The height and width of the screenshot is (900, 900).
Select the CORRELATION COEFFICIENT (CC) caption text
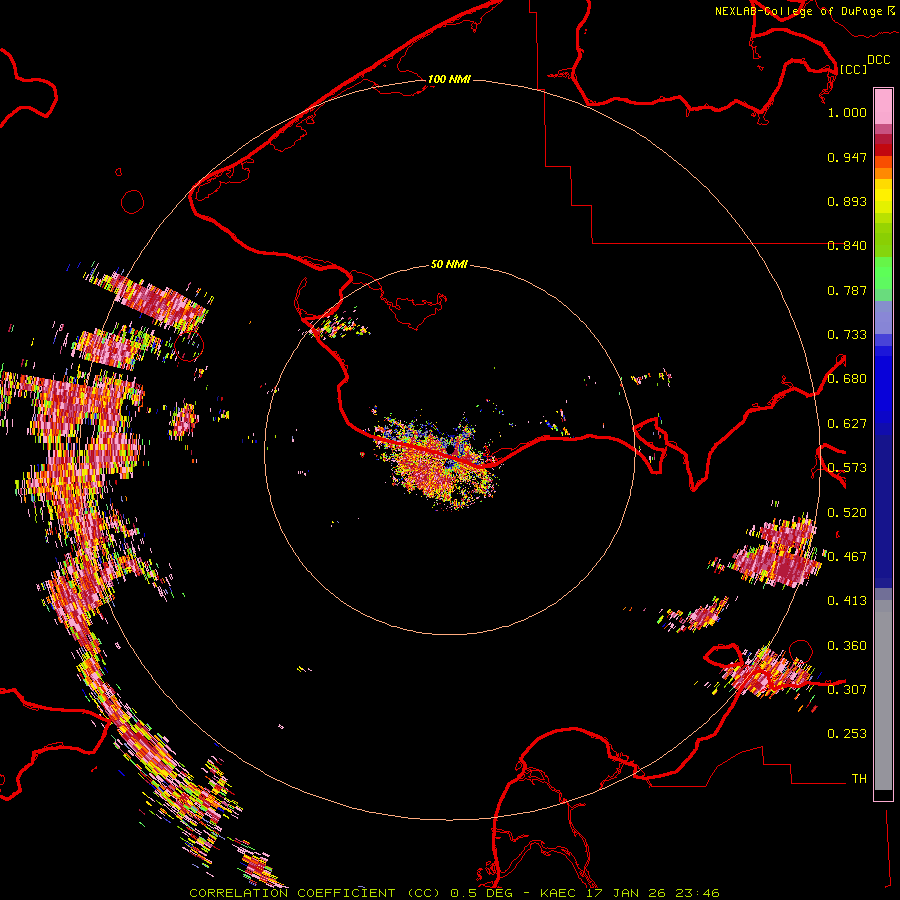pos(315,893)
